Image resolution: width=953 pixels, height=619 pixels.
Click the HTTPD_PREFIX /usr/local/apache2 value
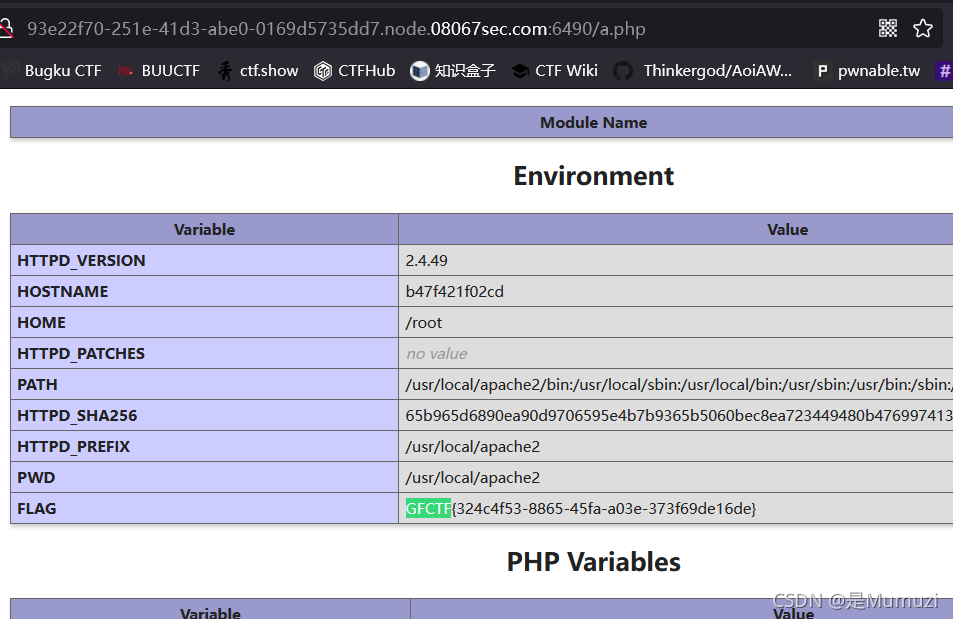coord(472,446)
